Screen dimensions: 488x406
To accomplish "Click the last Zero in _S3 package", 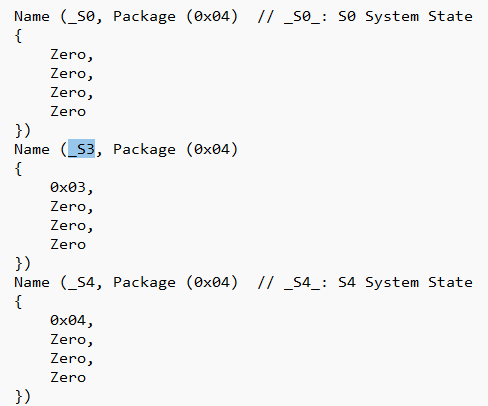I will tap(68, 244).
